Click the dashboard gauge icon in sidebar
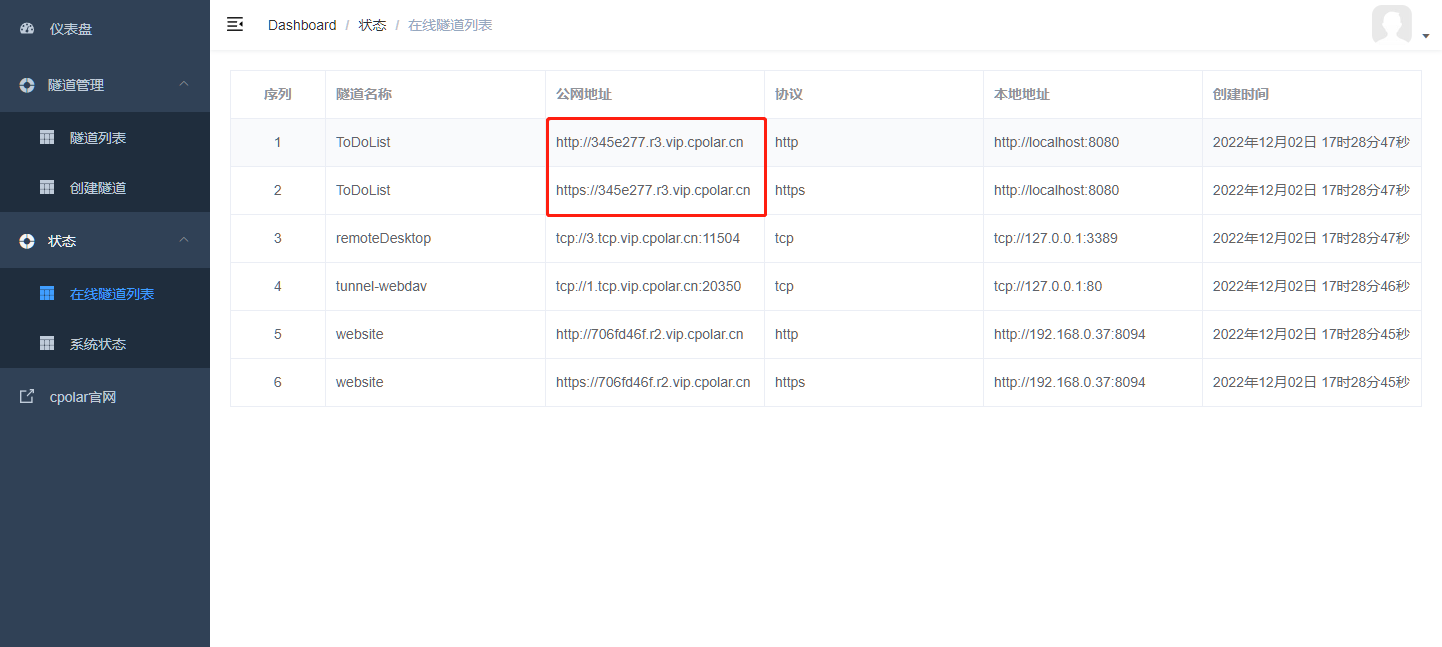Image resolution: width=1442 pixels, height=647 pixels. pyautogui.click(x=27, y=29)
